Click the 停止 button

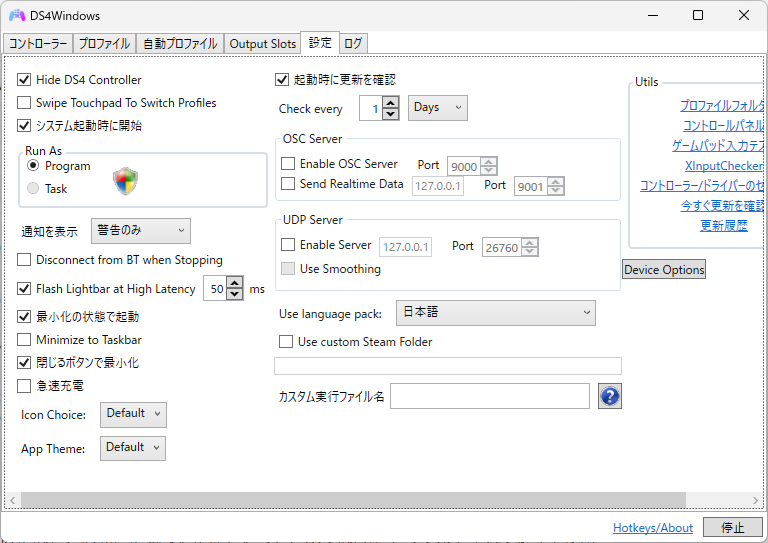pyautogui.click(x=732, y=527)
